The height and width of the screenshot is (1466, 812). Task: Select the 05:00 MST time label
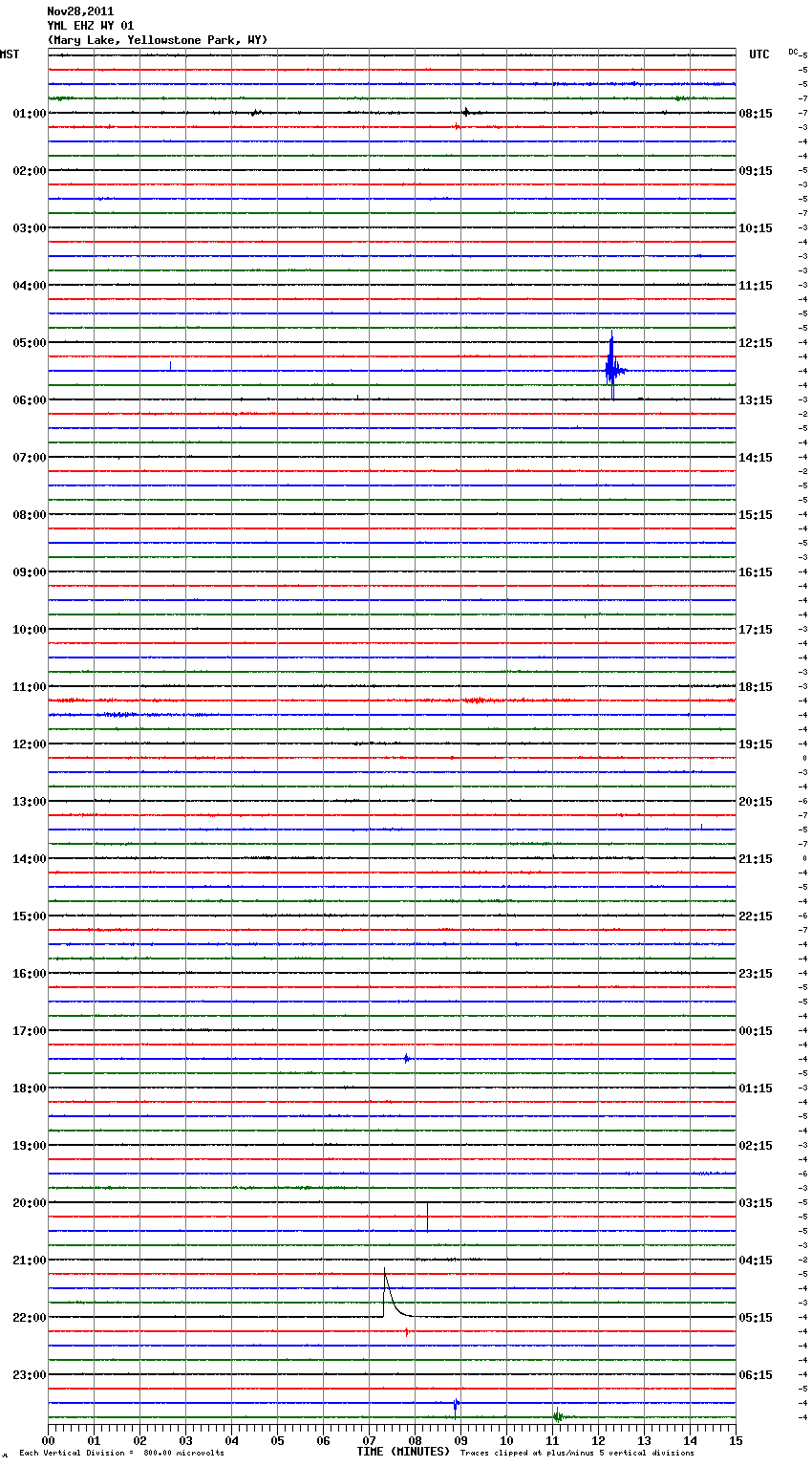point(30,343)
